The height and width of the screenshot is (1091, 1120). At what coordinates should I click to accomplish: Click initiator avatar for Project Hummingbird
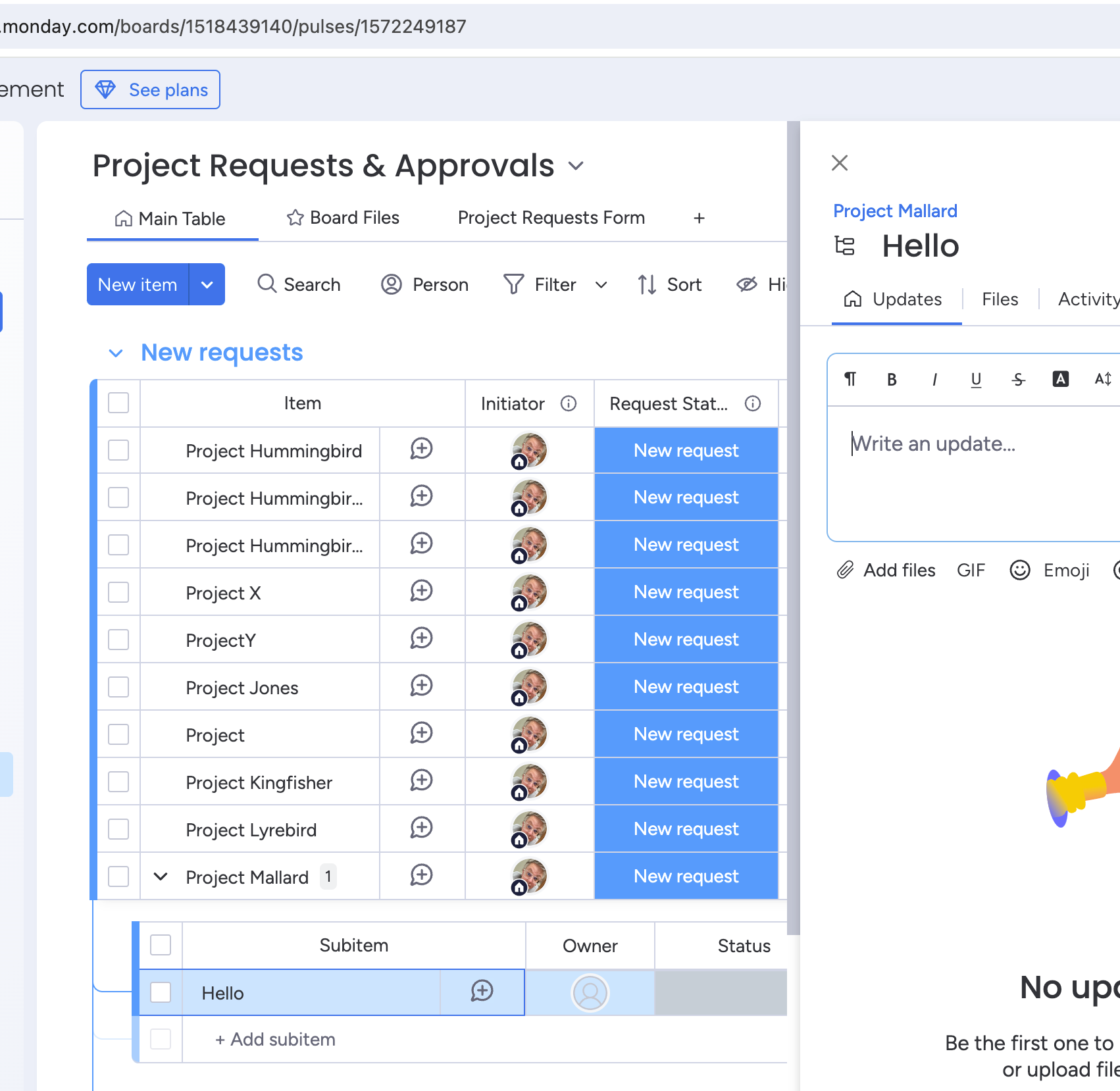529,450
